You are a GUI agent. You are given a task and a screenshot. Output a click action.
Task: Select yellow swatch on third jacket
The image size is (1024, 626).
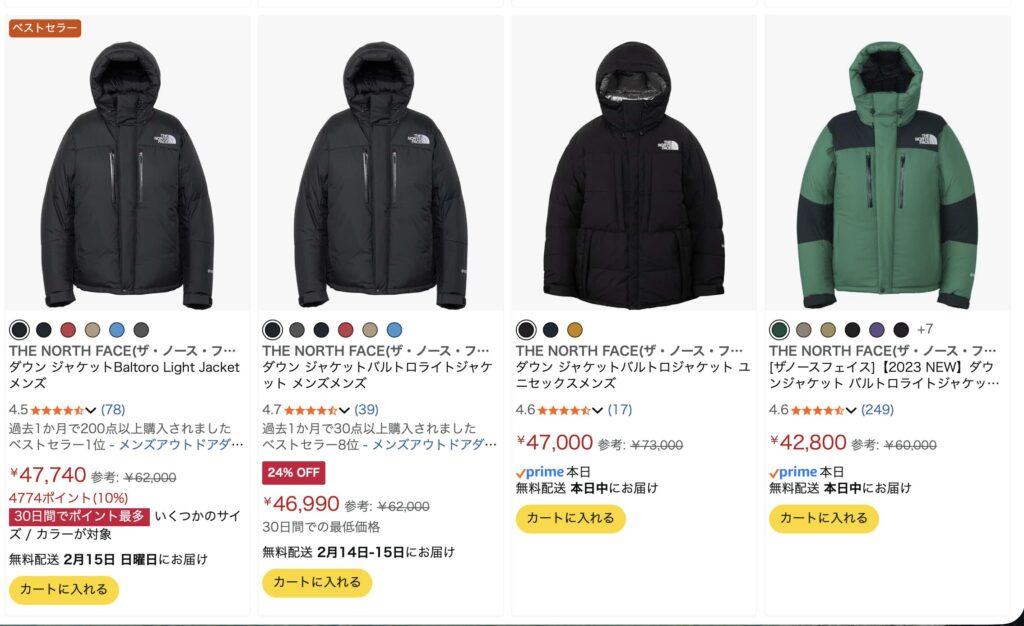click(x=575, y=330)
